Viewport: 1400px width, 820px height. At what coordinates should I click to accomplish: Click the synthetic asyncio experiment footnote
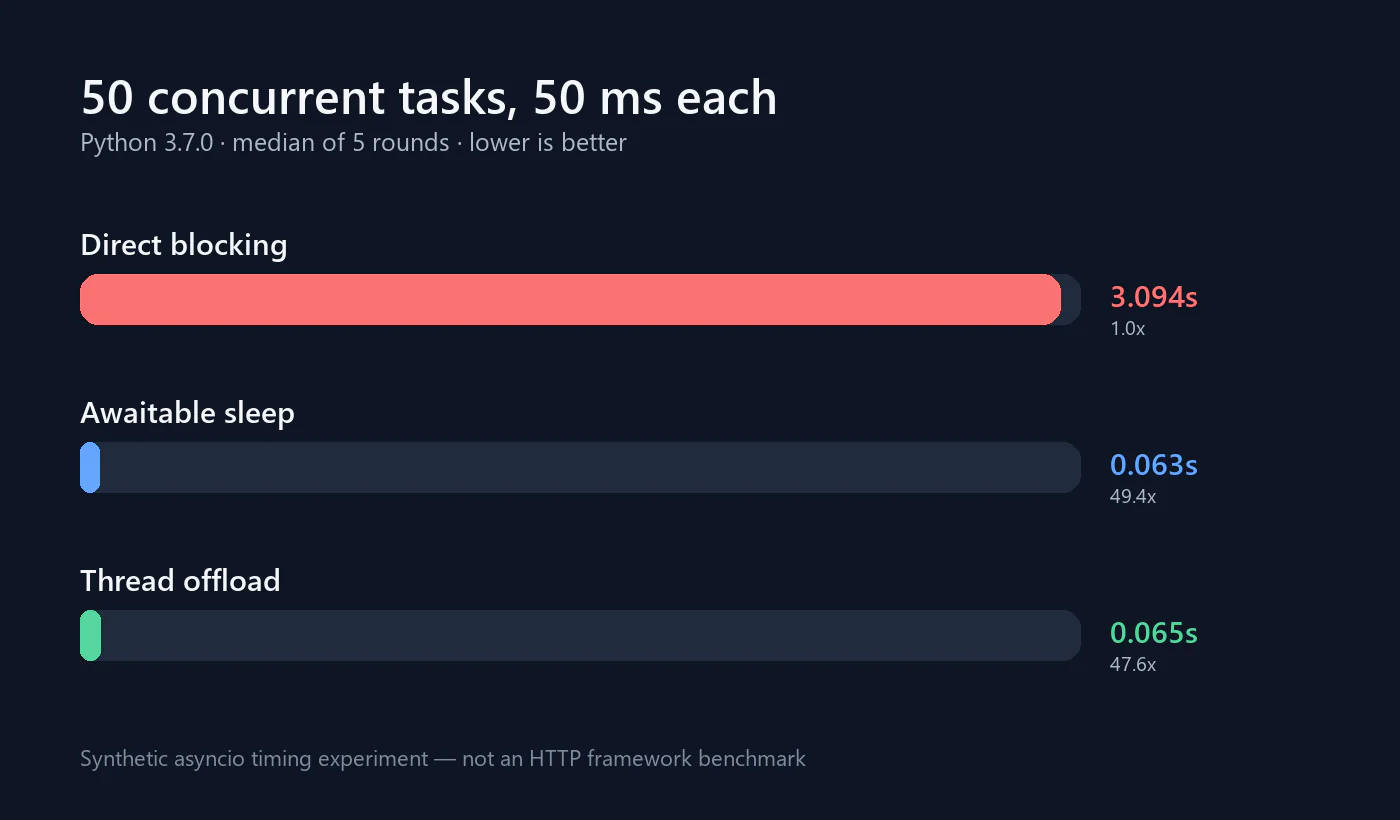[443, 759]
